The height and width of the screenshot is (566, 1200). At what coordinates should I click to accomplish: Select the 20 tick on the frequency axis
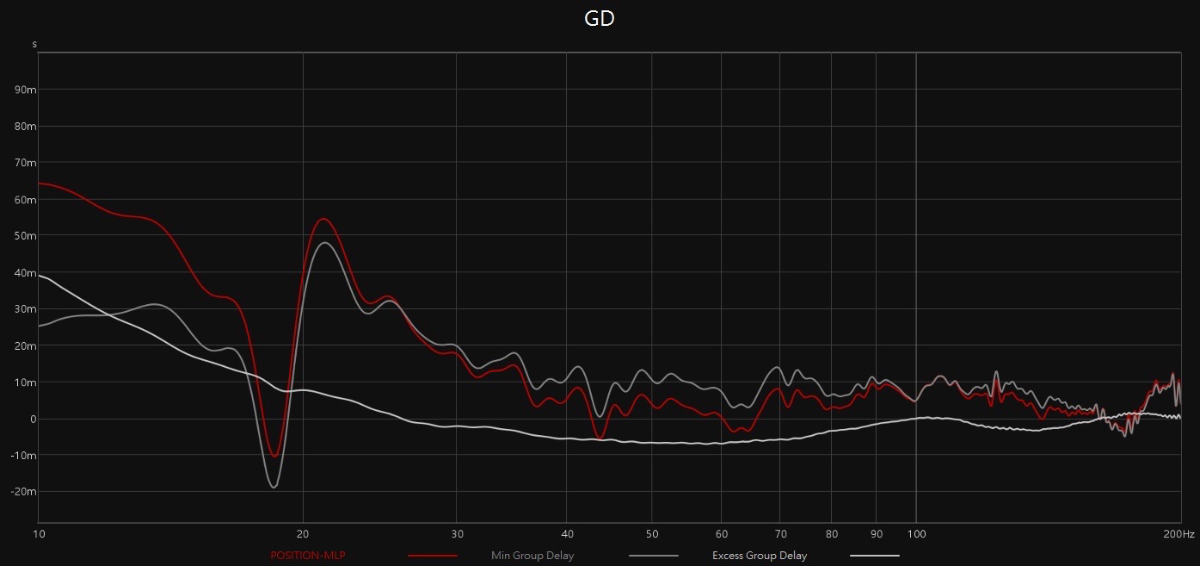pyautogui.click(x=303, y=535)
